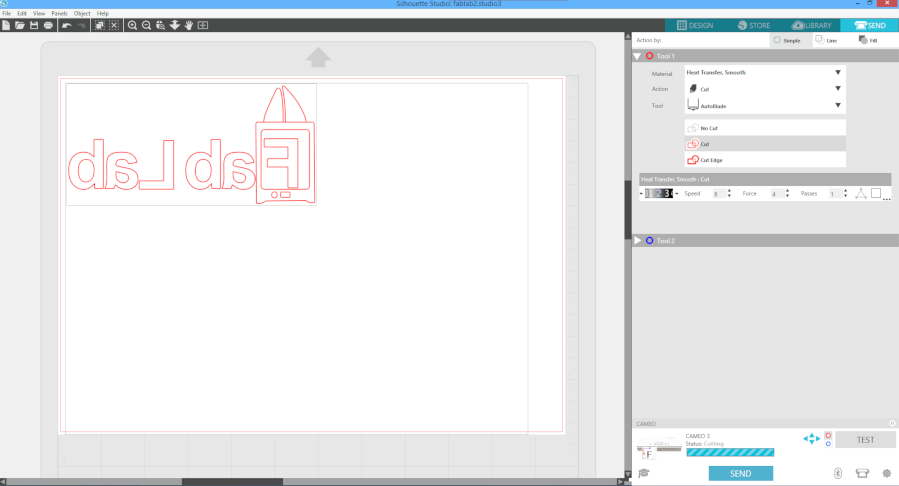Switch to the LIBRARY tab
Viewport: 899px width, 486px height.
811,25
